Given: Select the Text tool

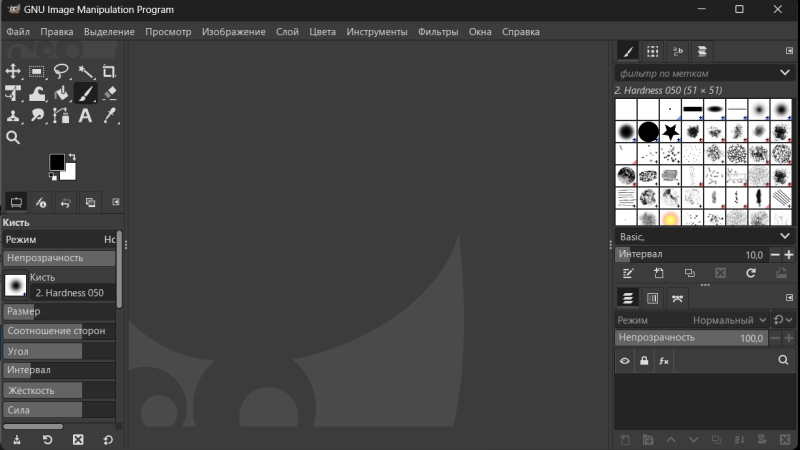Looking at the screenshot, I should (85, 116).
